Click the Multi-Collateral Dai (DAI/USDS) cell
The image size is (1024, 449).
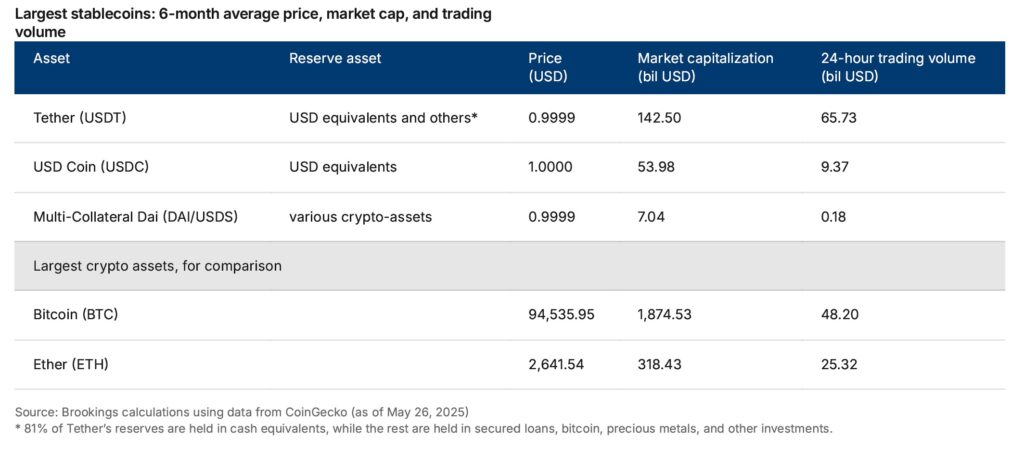pyautogui.click(x=134, y=216)
